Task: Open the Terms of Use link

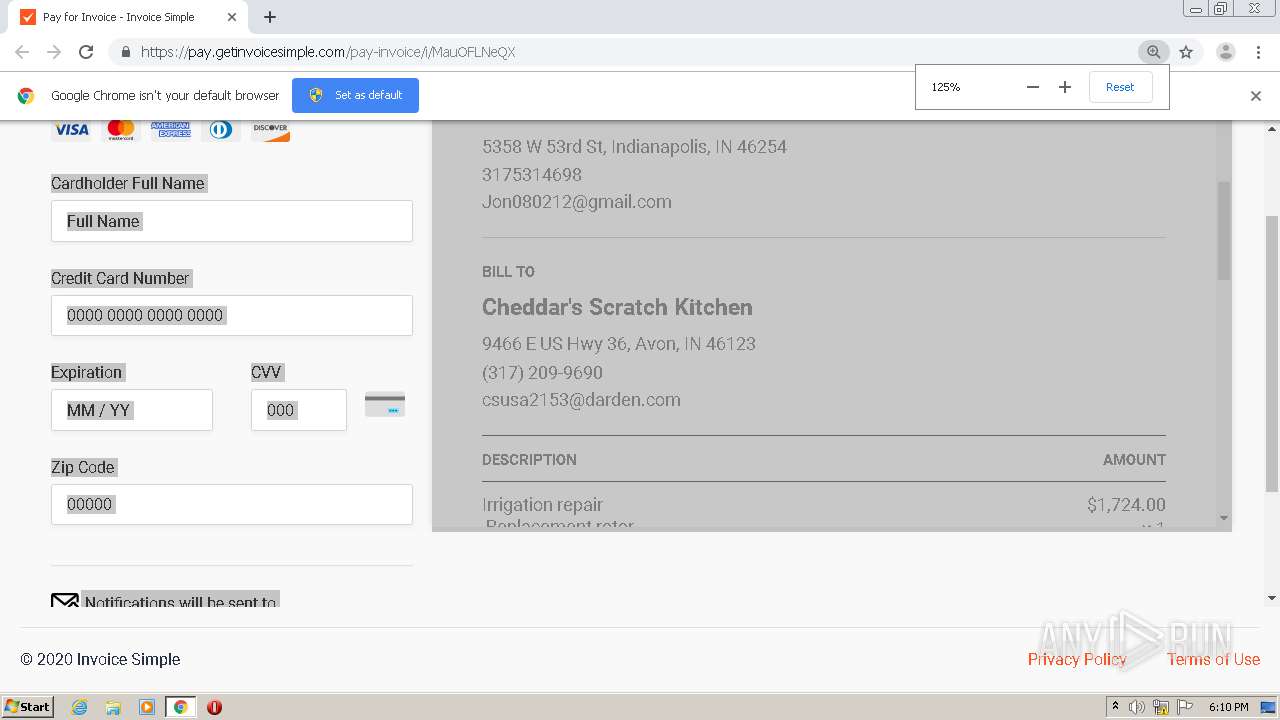Action: pyautogui.click(x=1213, y=659)
